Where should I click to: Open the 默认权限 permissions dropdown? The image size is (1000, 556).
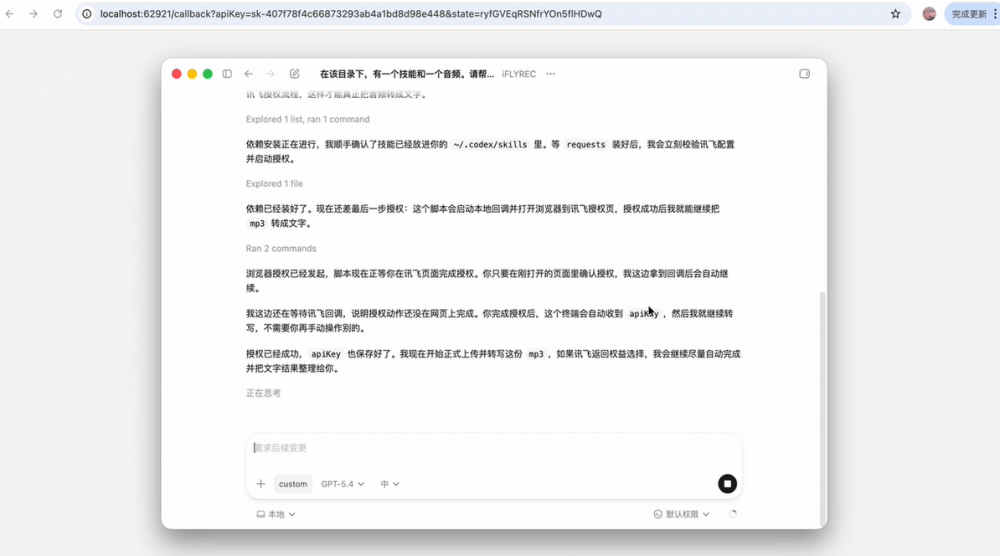click(681, 514)
